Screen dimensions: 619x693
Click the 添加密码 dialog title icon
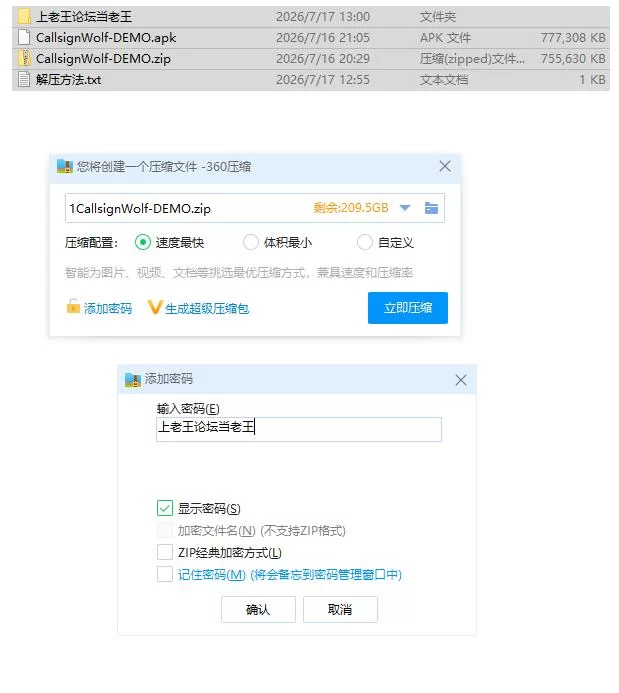(133, 379)
